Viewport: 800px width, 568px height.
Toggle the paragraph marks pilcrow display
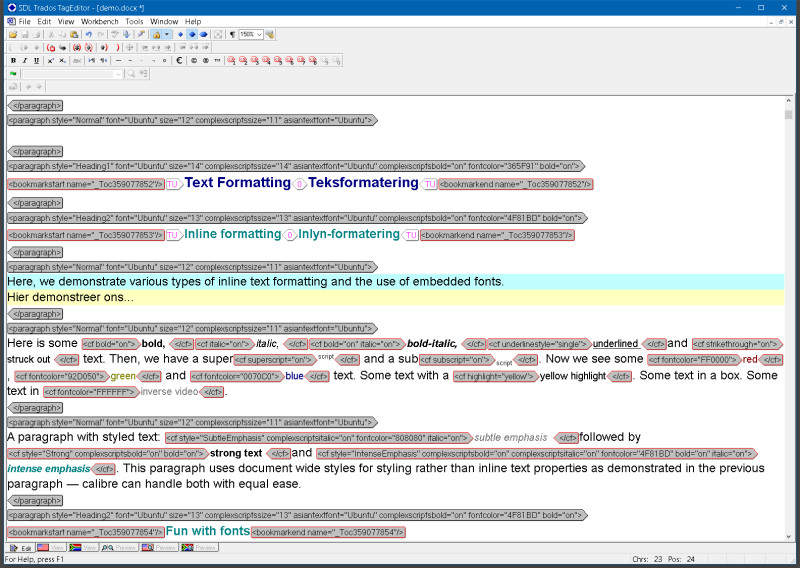[232, 35]
